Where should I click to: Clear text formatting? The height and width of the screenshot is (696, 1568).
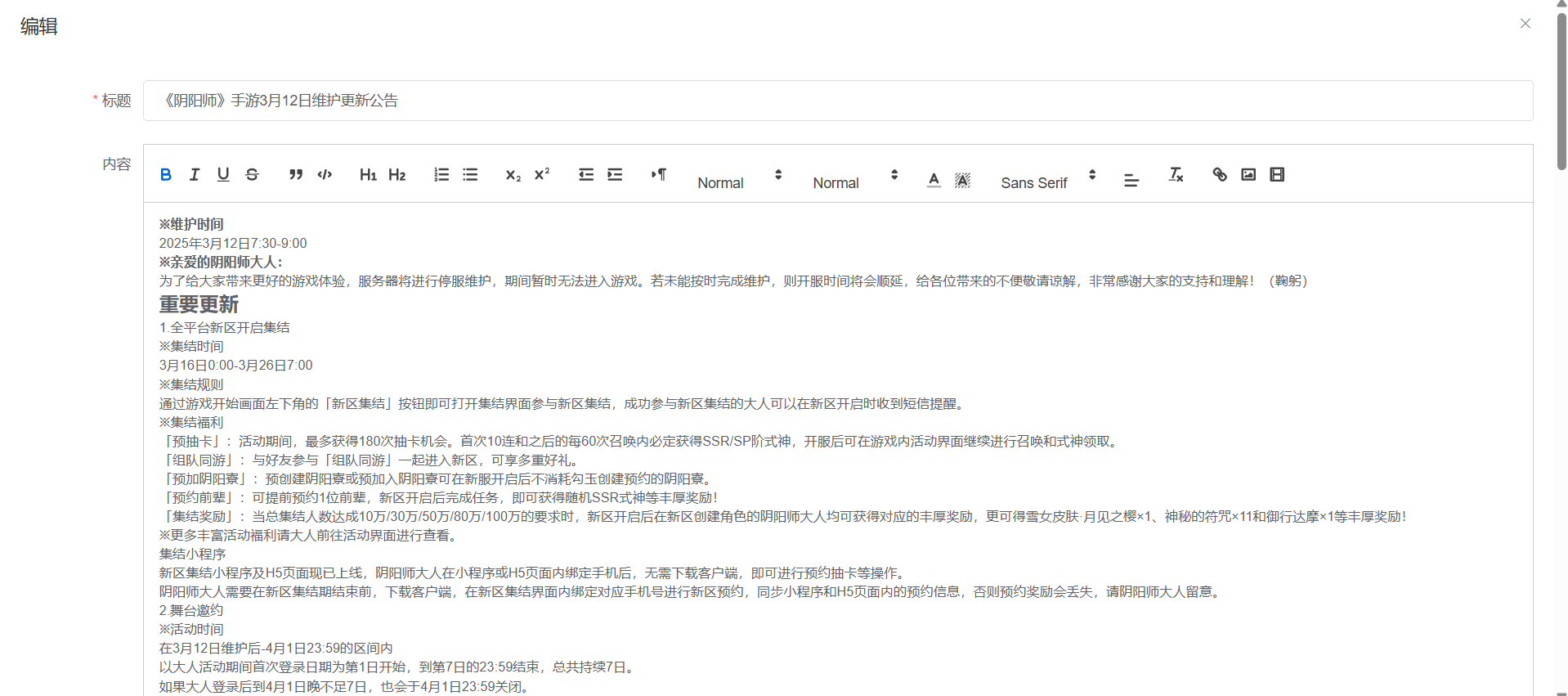coord(1176,174)
